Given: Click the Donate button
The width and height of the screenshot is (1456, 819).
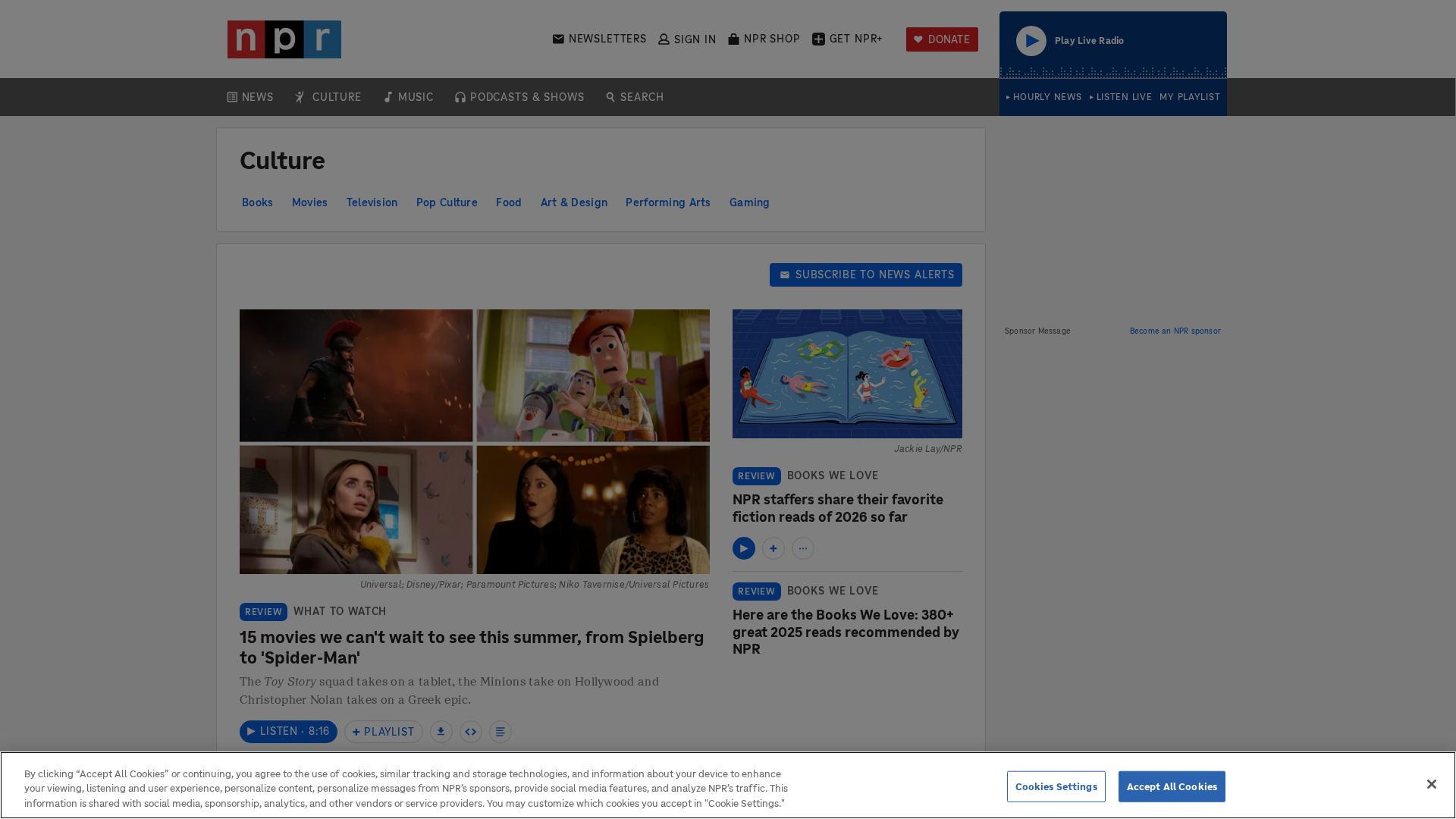Looking at the screenshot, I should (942, 39).
